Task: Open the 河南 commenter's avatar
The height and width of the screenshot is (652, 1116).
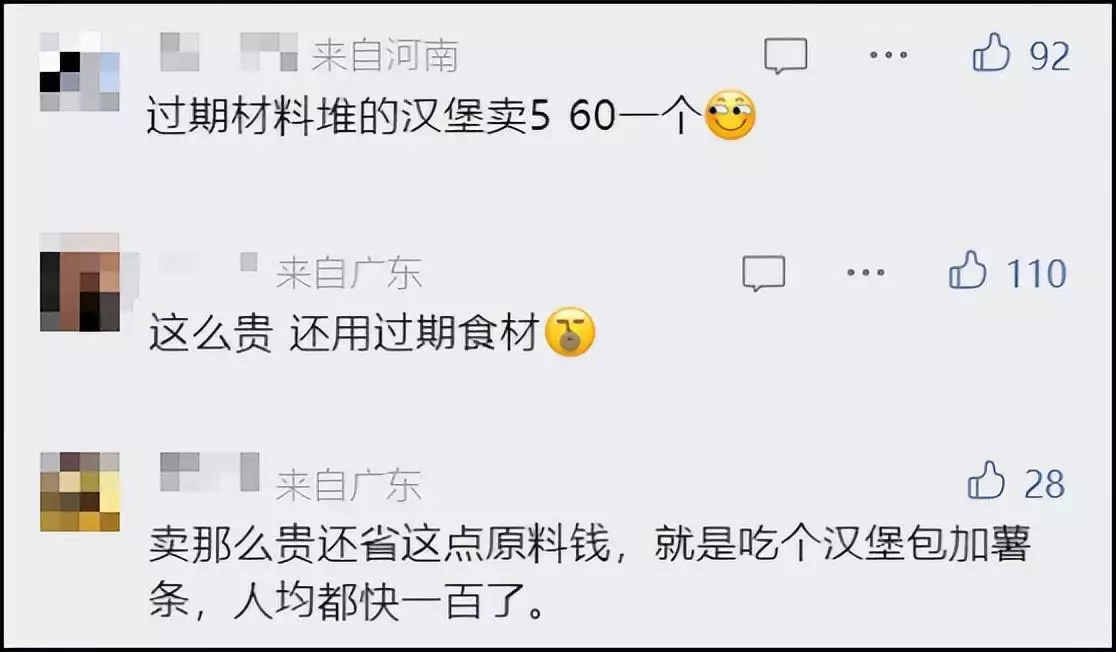Action: coord(79,71)
